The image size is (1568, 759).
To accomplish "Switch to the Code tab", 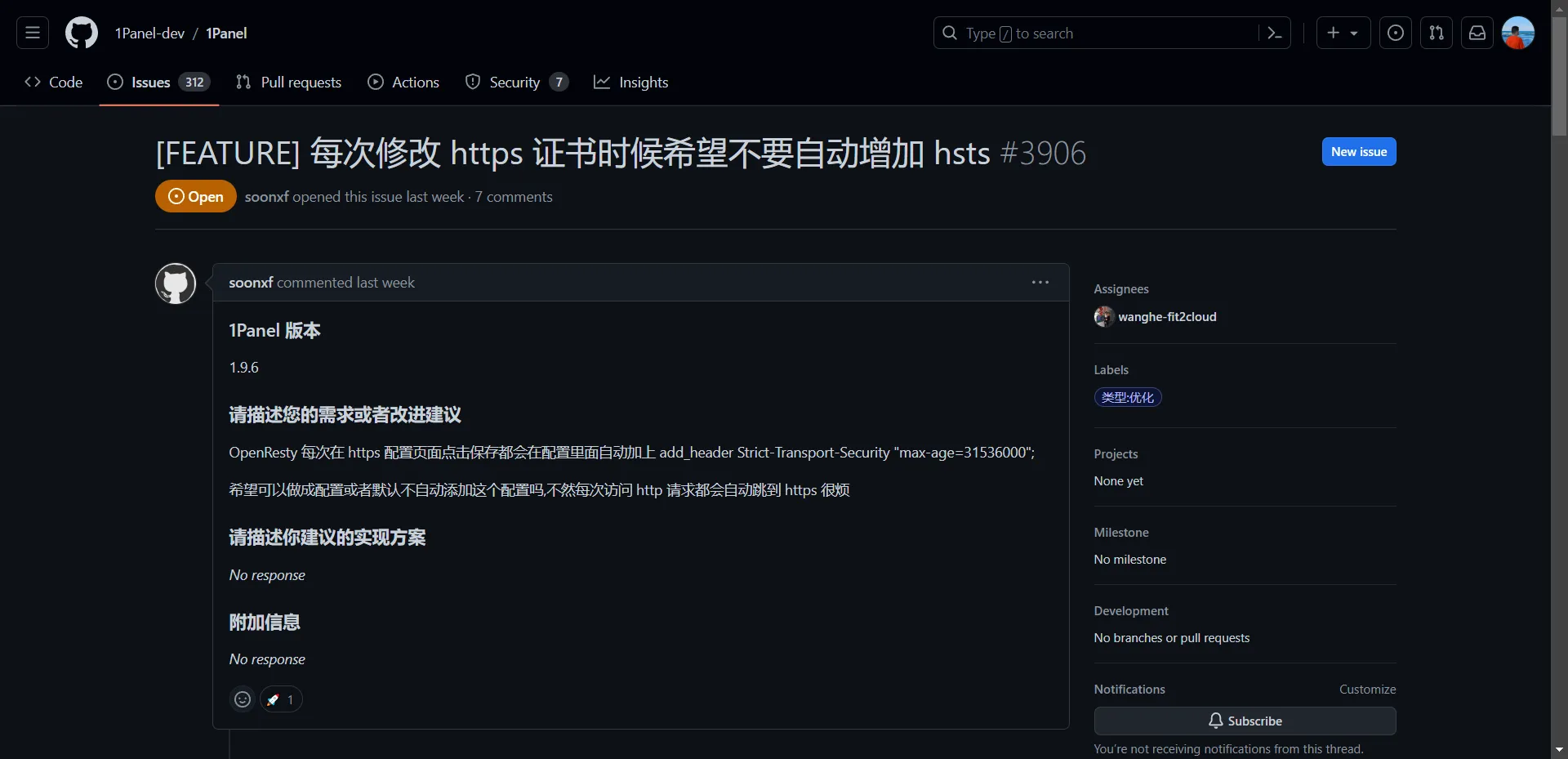I will 54,82.
